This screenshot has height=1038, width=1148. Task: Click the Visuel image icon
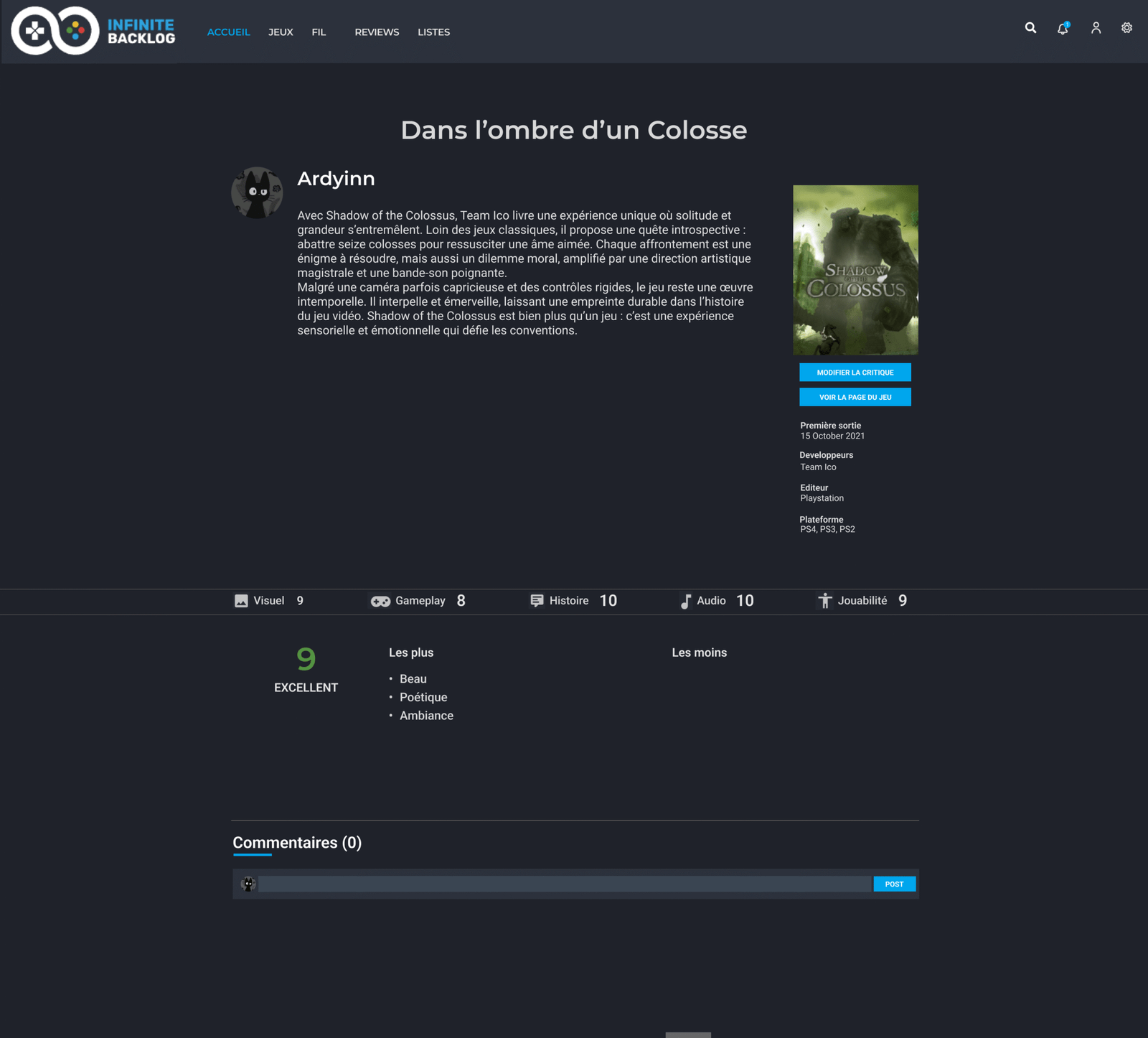tap(241, 601)
